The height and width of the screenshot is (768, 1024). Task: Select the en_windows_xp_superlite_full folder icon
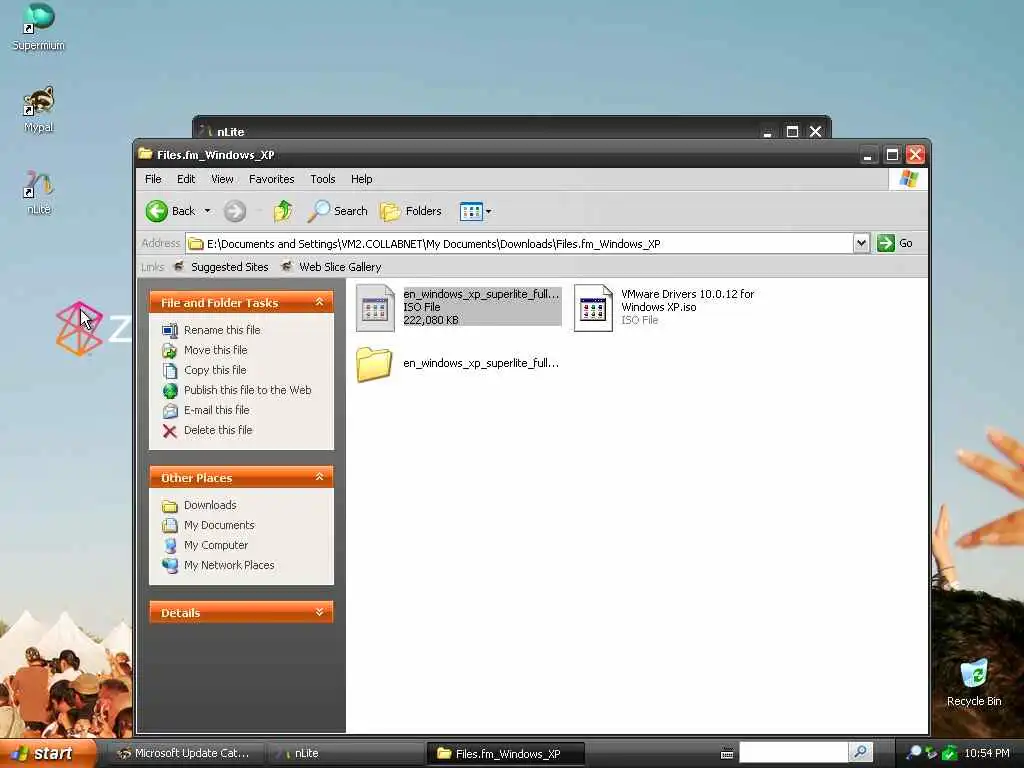(x=374, y=364)
